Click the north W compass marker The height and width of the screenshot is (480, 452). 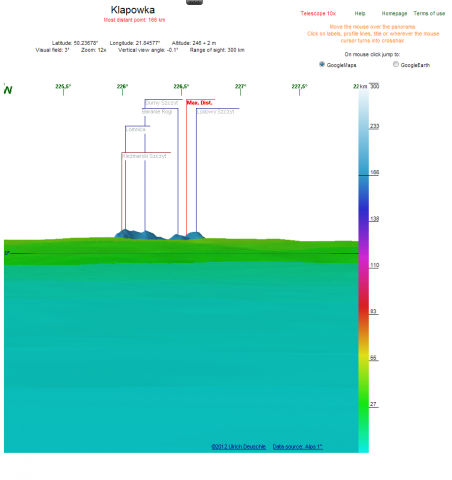8,90
